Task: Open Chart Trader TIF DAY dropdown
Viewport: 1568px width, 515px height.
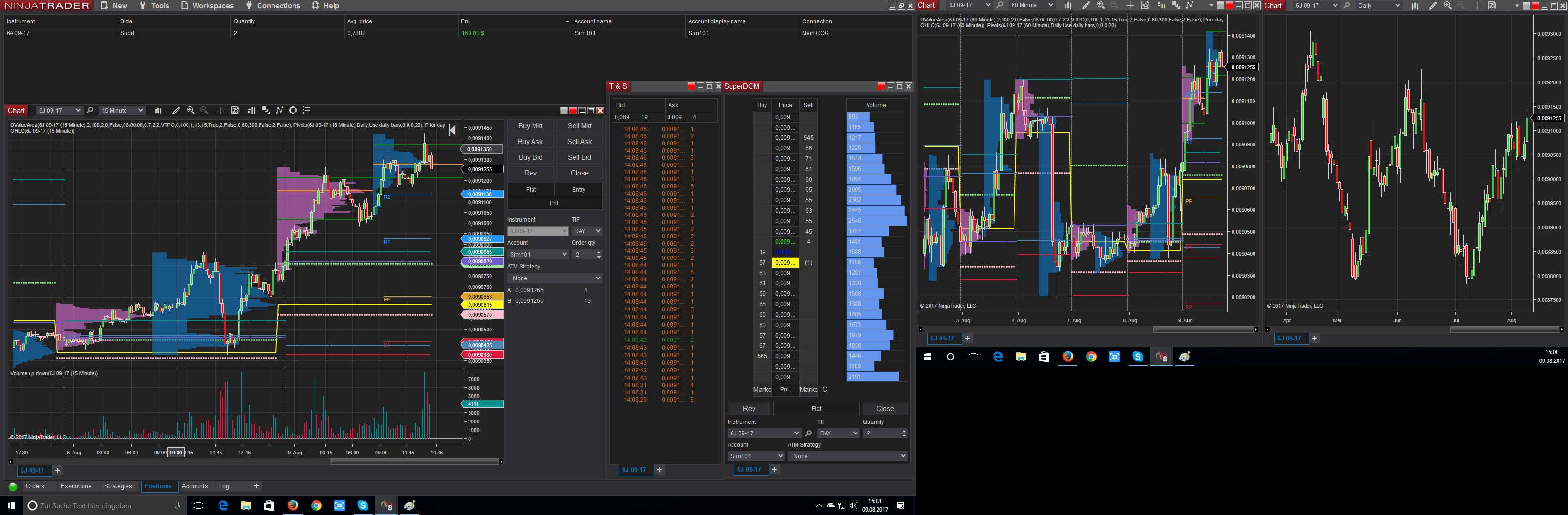Action: [x=587, y=231]
